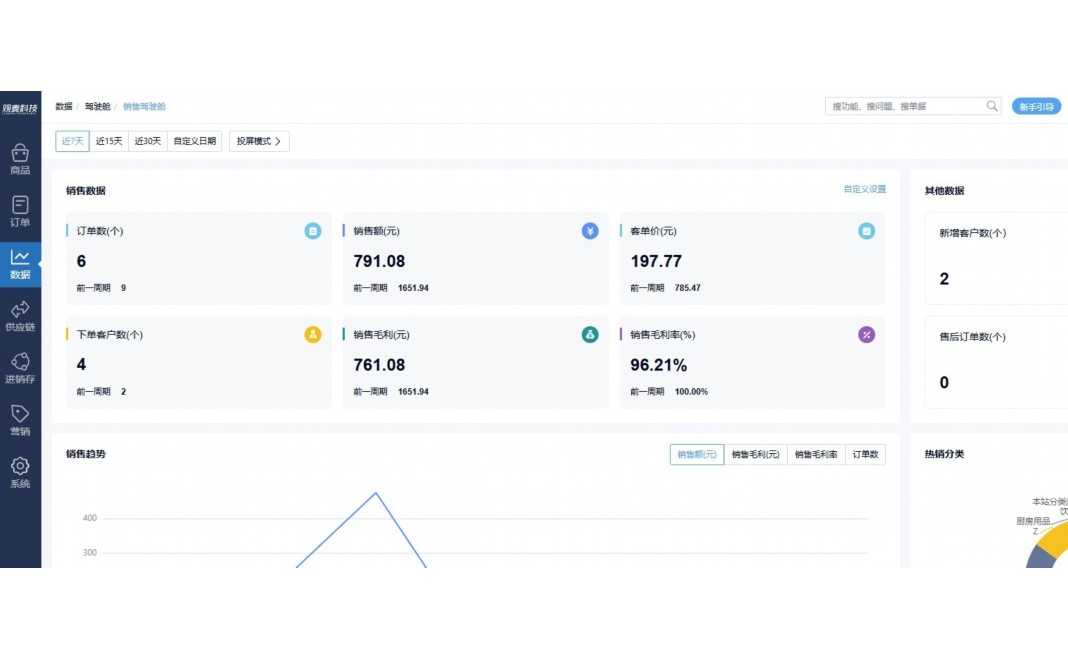Image resolution: width=1068 pixels, height=659 pixels.
Task: Show 订单数 trend chart
Action: [x=865, y=454]
